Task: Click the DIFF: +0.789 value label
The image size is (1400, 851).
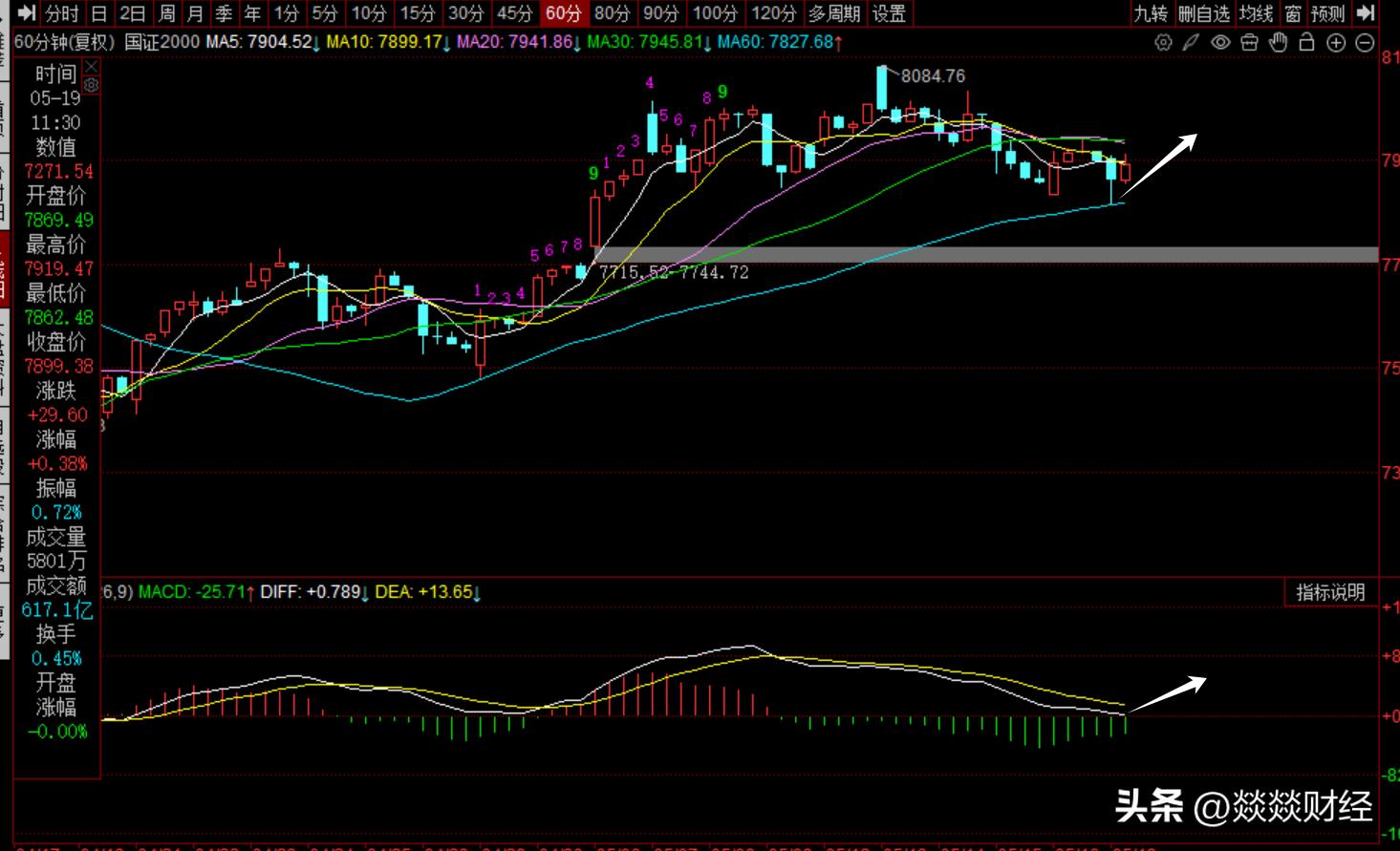Action: point(315,592)
